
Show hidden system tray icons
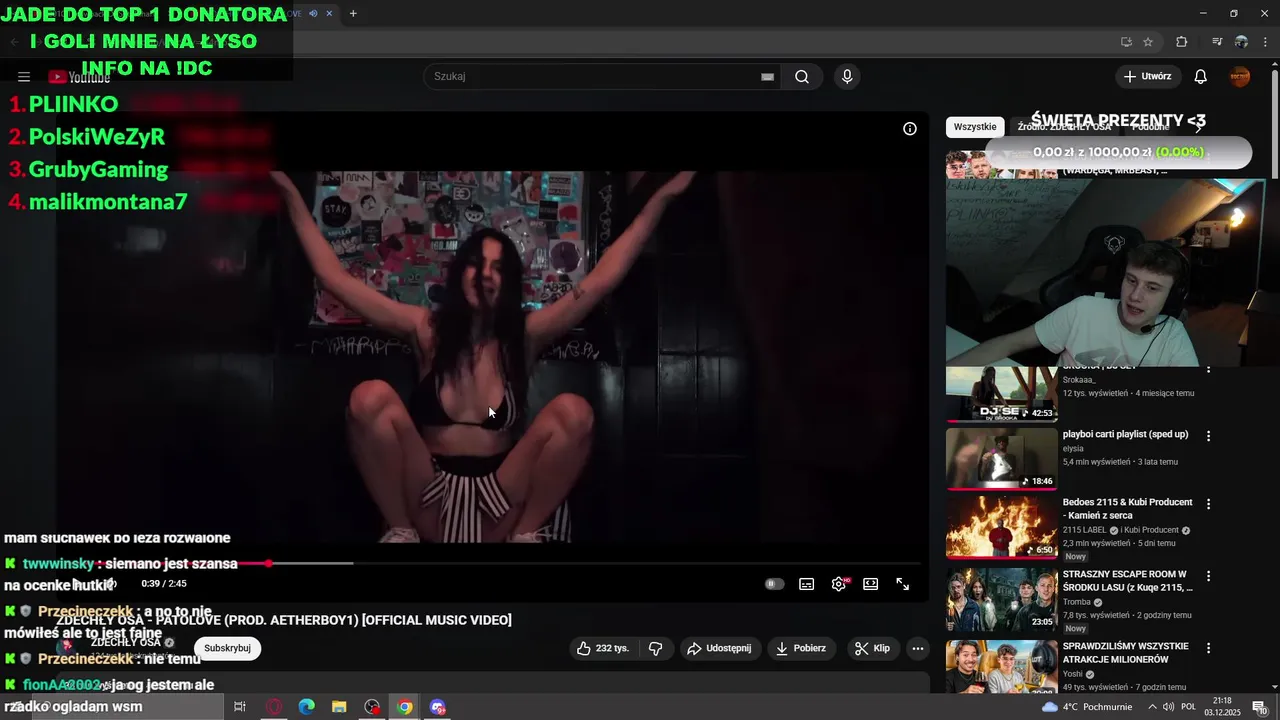coord(1152,707)
